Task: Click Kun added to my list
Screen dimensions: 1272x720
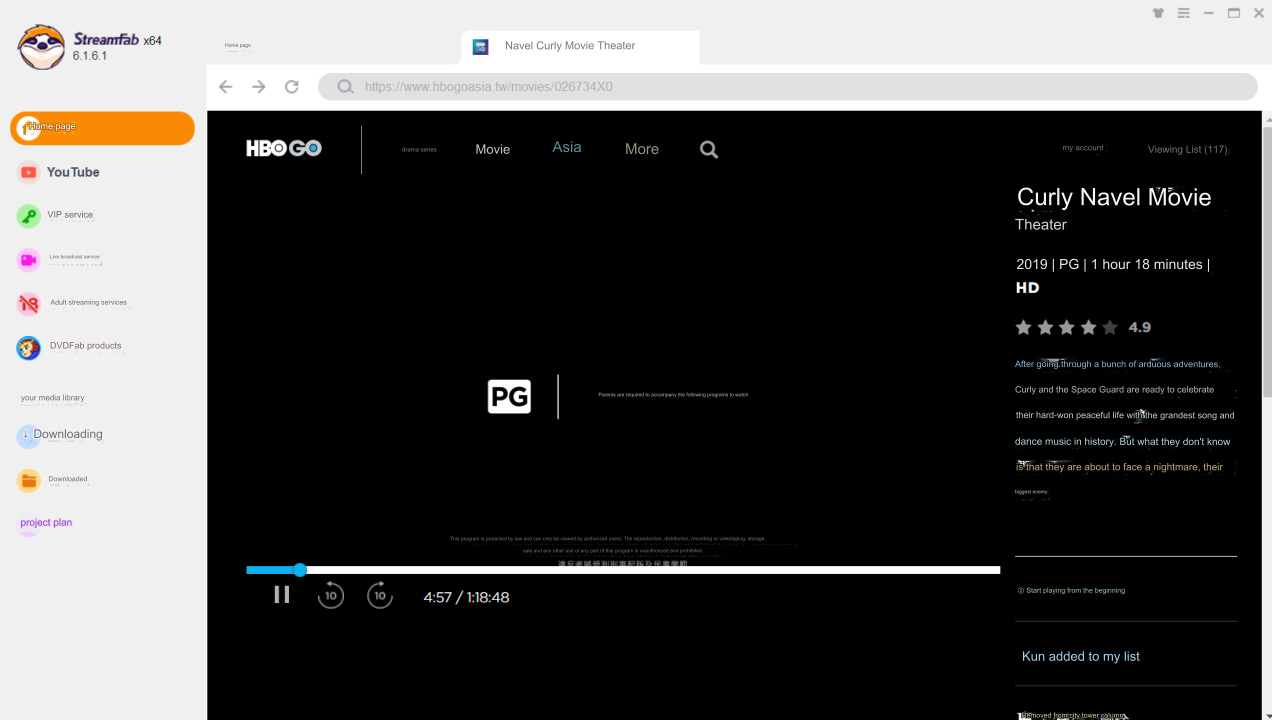Action: point(1081,656)
